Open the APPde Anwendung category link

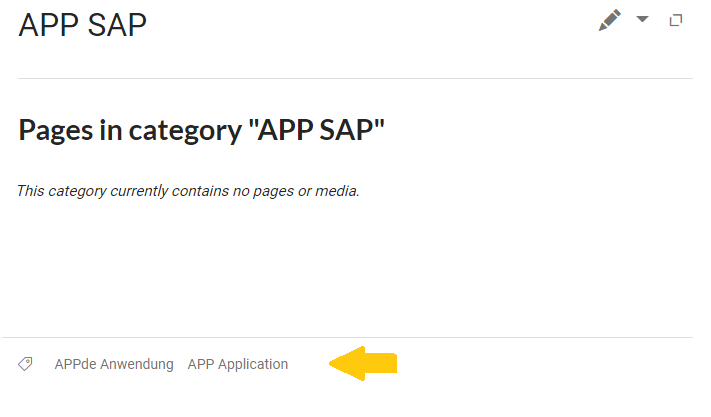114,364
